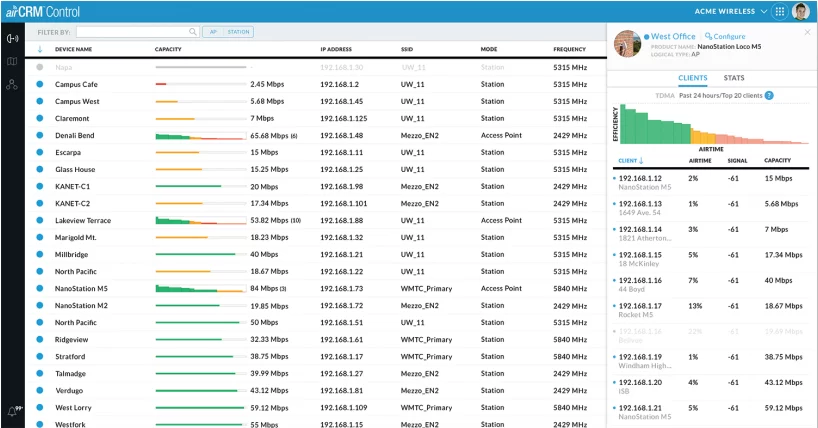Viewport: 818px width, 428px height.
Task: Click Millbridge status dot
Action: click(40, 254)
